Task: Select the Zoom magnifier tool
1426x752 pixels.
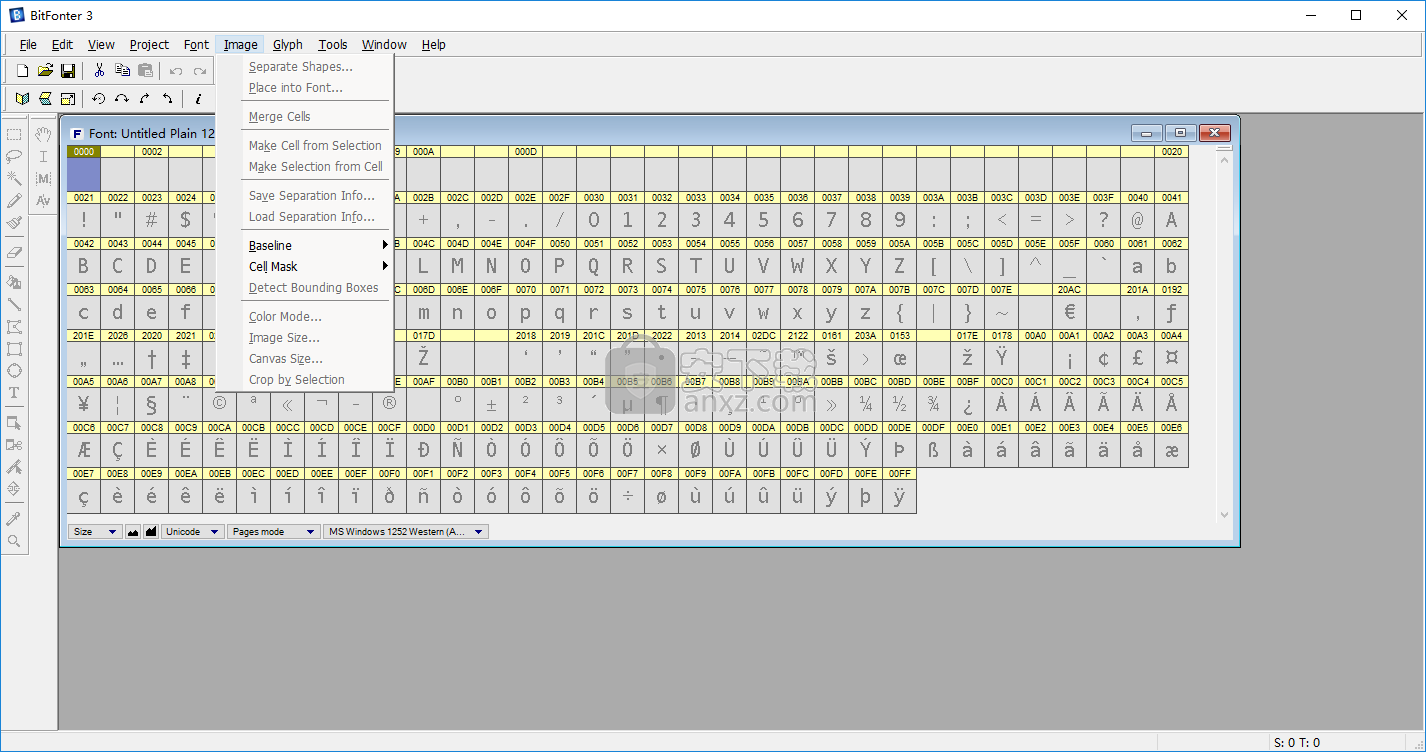Action: [14, 541]
